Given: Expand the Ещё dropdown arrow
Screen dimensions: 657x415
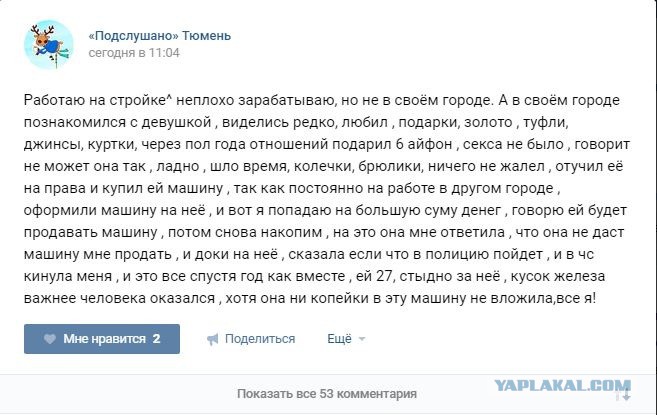Looking at the screenshot, I should pos(362,339).
